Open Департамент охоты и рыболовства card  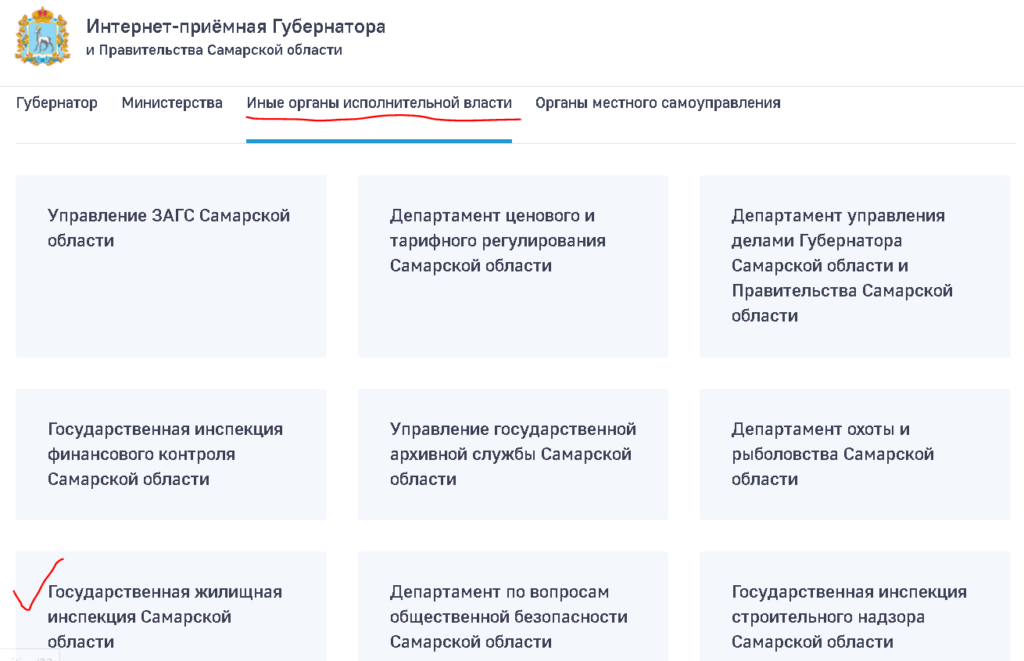(855, 455)
